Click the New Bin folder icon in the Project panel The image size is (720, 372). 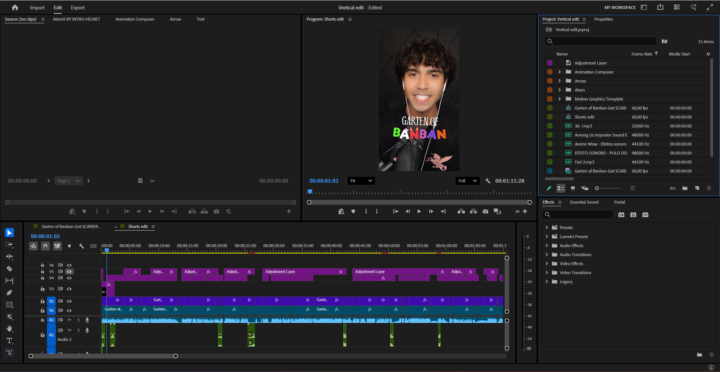[685, 188]
